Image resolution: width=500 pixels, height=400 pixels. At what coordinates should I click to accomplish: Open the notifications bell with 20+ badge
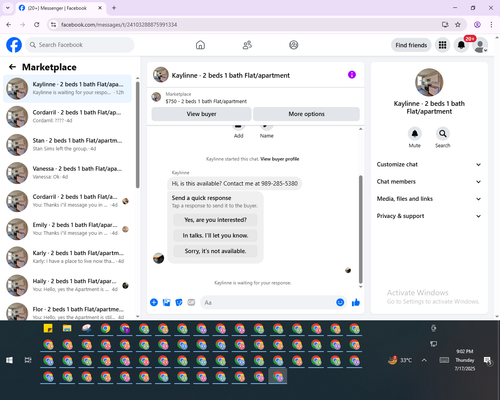pos(461,45)
